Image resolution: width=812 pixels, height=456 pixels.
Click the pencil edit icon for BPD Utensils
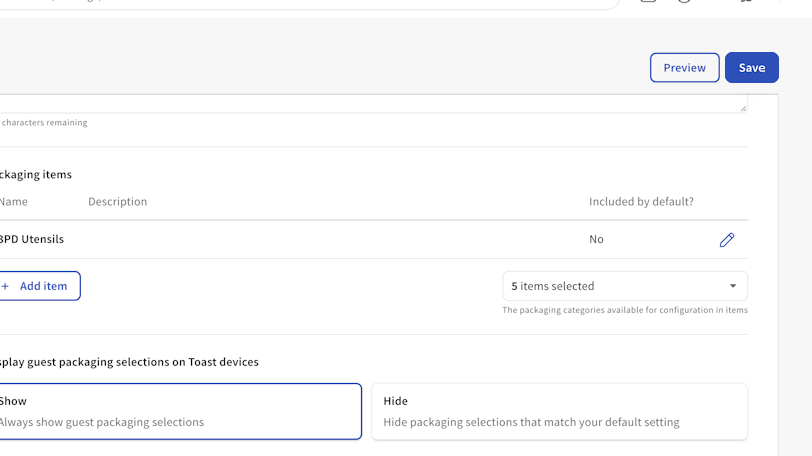pos(727,240)
